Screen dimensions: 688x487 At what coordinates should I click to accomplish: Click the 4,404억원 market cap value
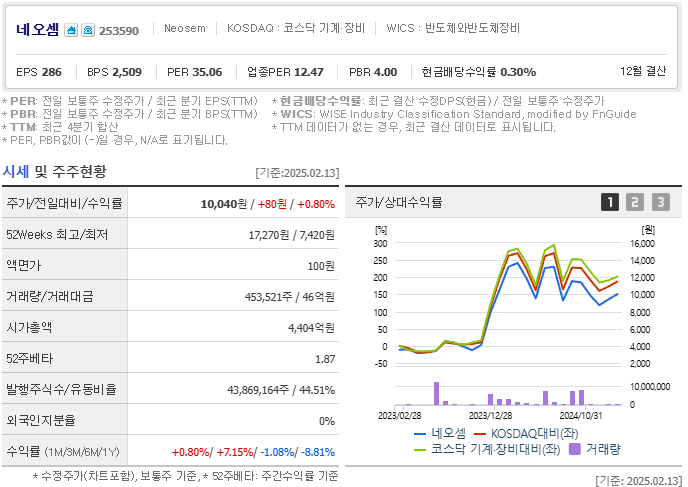(x=311, y=328)
